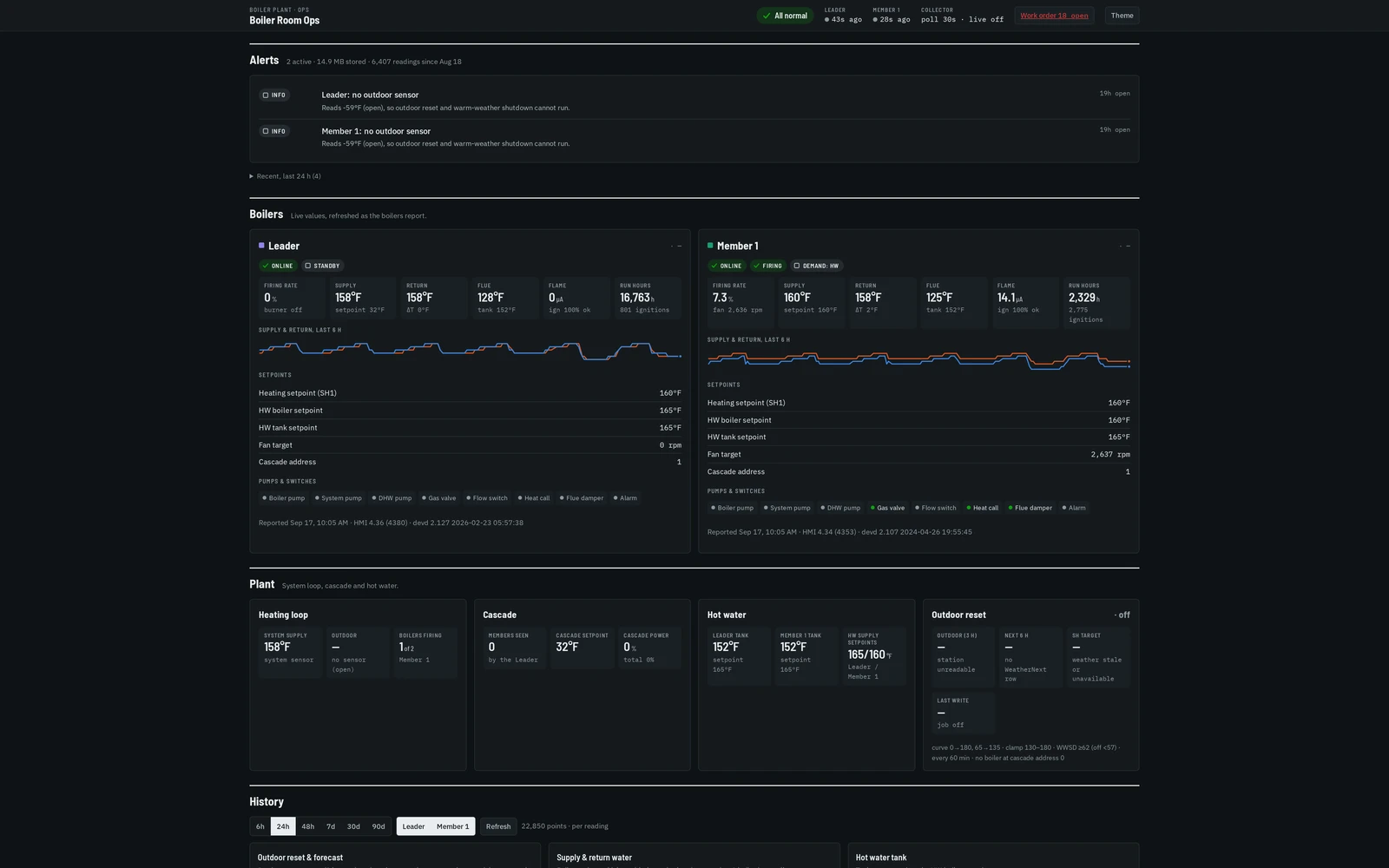Image resolution: width=1389 pixels, height=868 pixels.
Task: Select the 24h history range
Action: tap(283, 826)
